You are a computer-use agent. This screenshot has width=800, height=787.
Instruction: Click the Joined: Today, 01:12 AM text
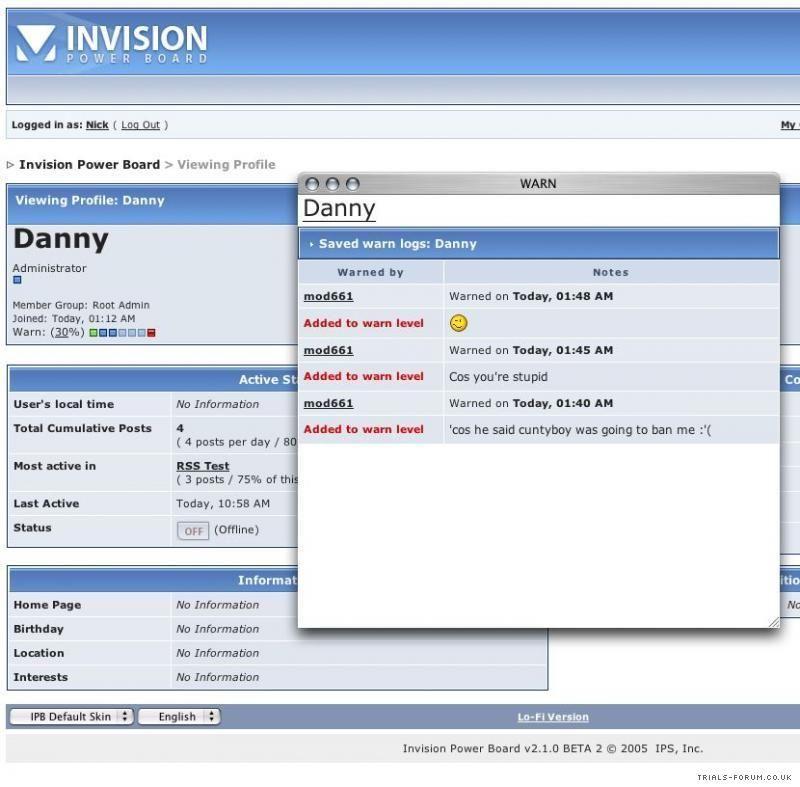[74, 319]
